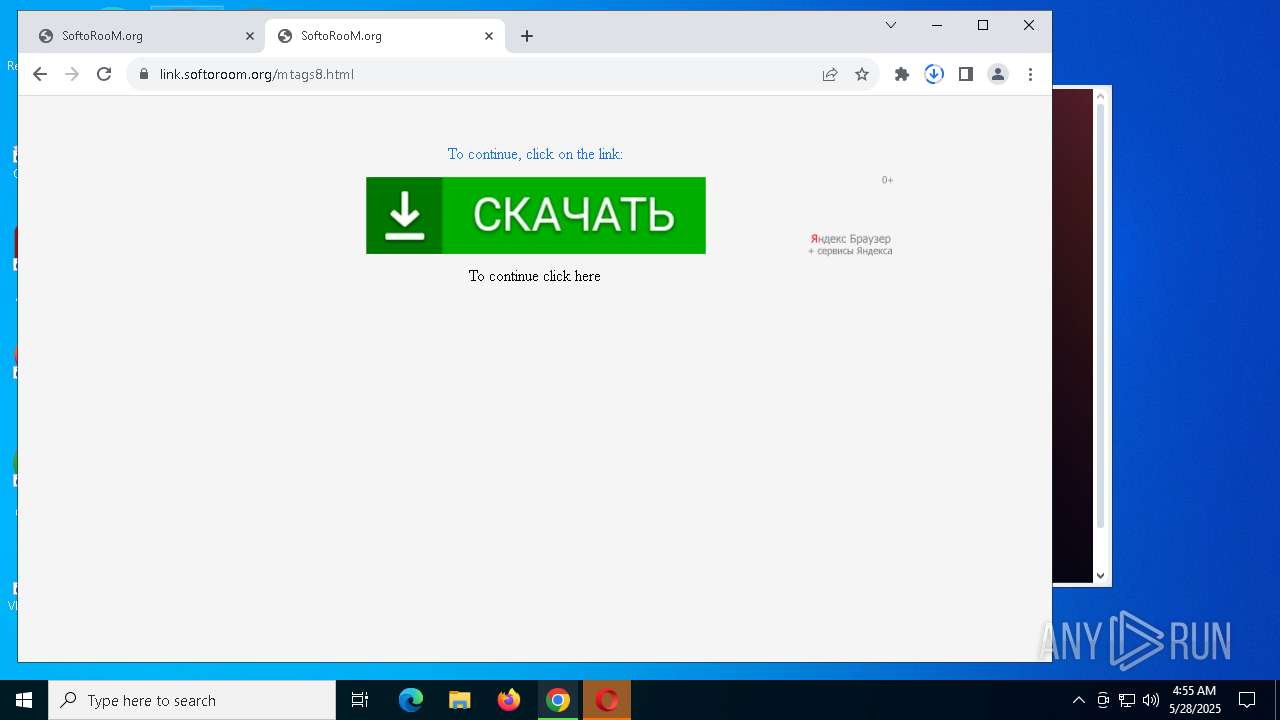Image resolution: width=1280 pixels, height=720 pixels.
Task: Click the taskbar search box
Action: [192, 700]
